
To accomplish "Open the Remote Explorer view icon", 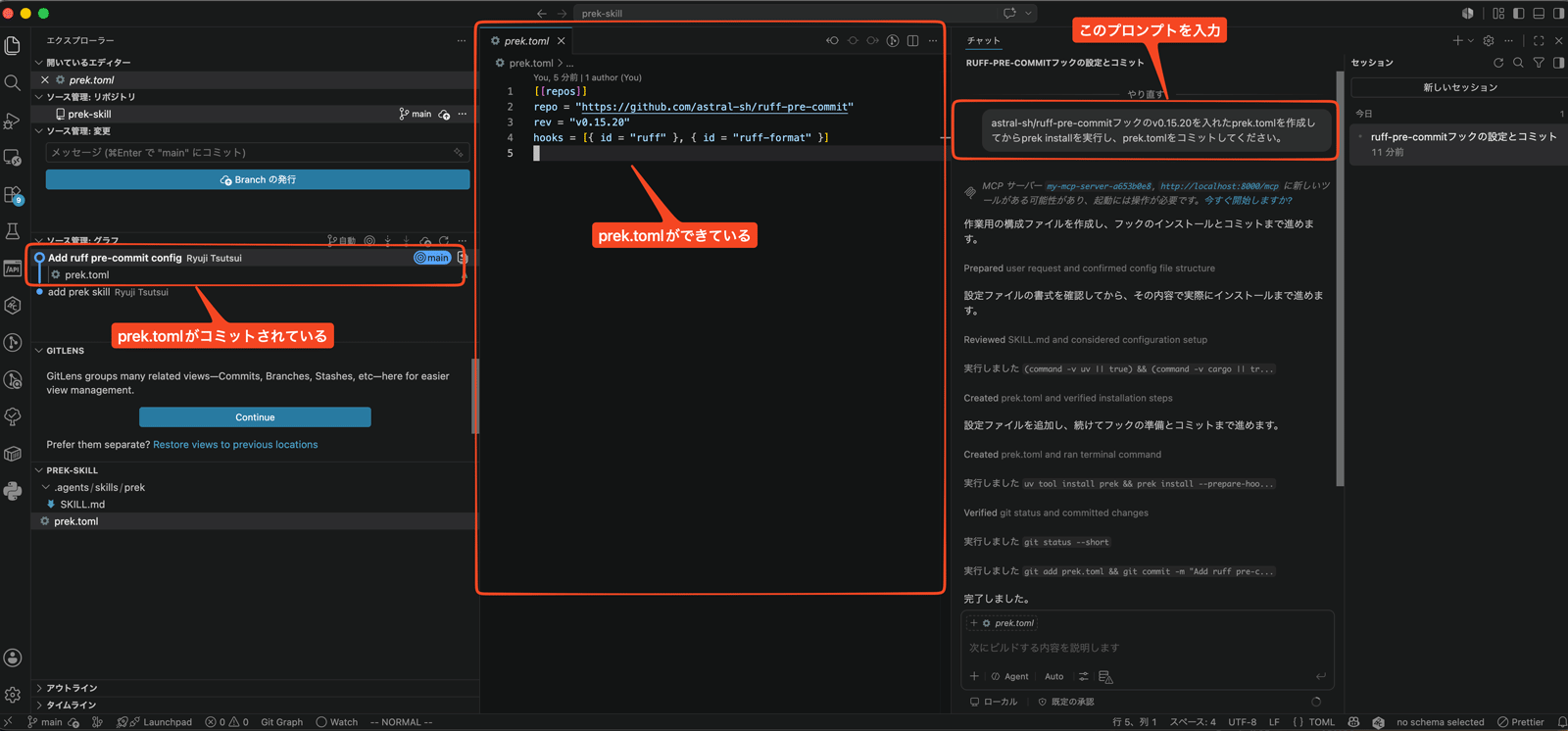I will coord(13,158).
